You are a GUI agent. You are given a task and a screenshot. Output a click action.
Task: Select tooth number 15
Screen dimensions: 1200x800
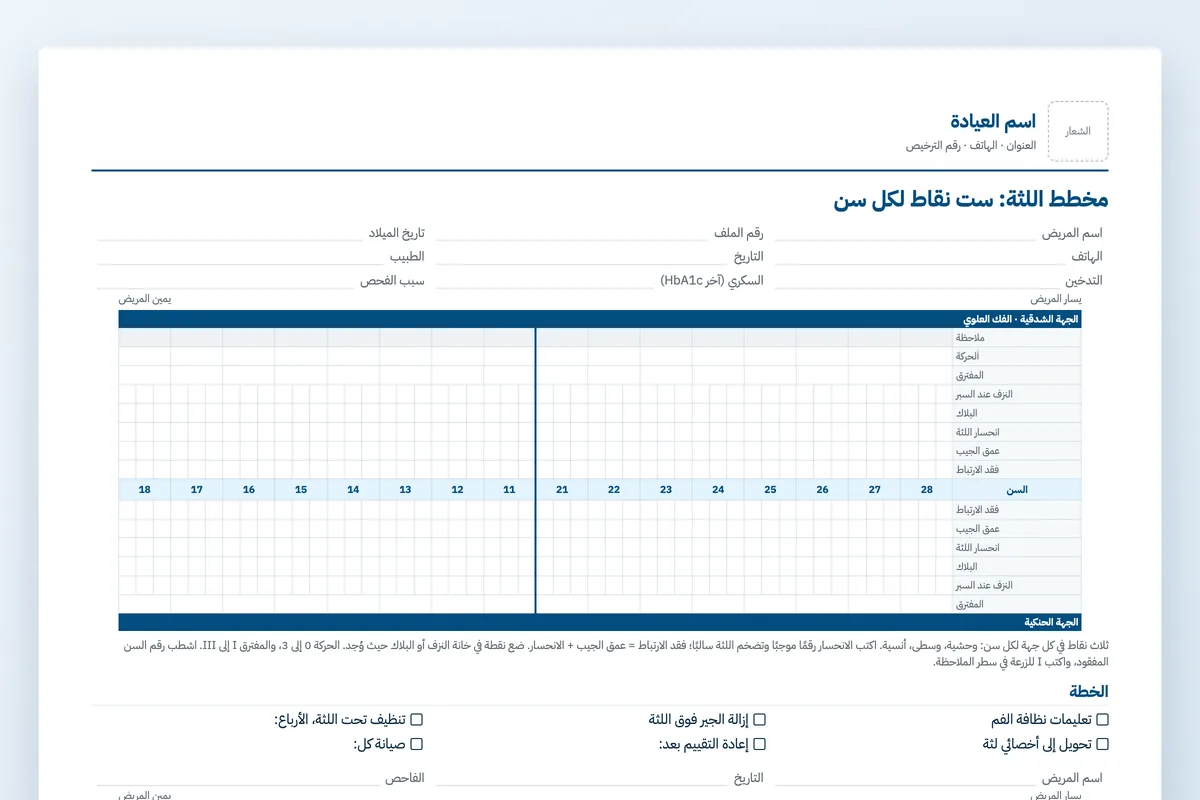pos(301,490)
